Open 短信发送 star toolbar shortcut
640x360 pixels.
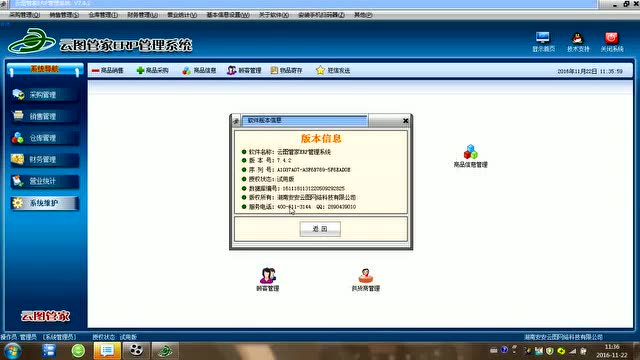point(333,71)
